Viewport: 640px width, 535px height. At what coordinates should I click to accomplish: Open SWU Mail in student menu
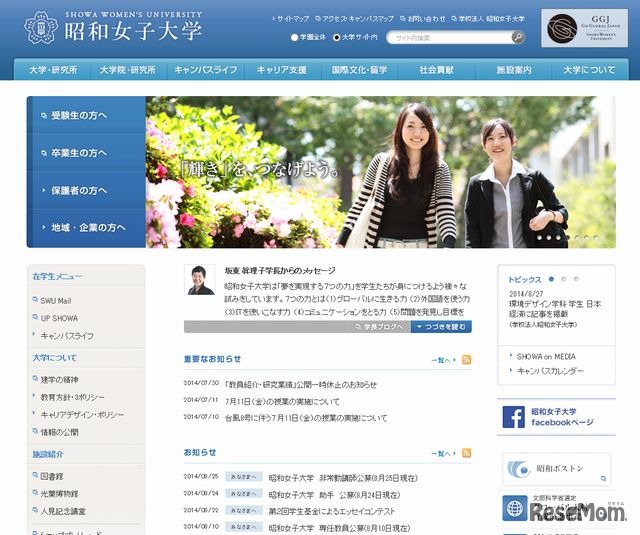coord(56,301)
